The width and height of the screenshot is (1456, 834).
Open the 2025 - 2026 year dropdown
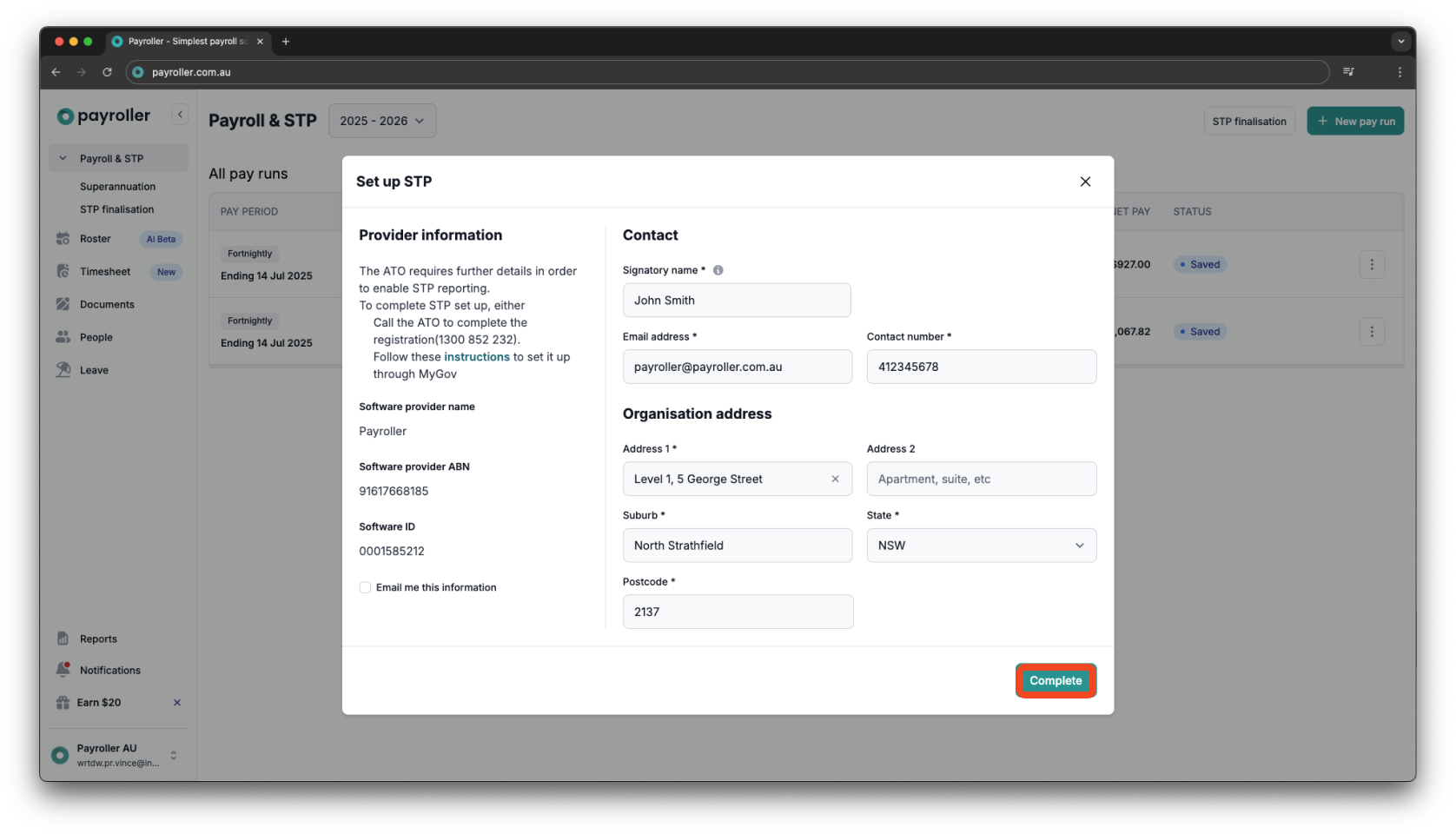pos(382,121)
